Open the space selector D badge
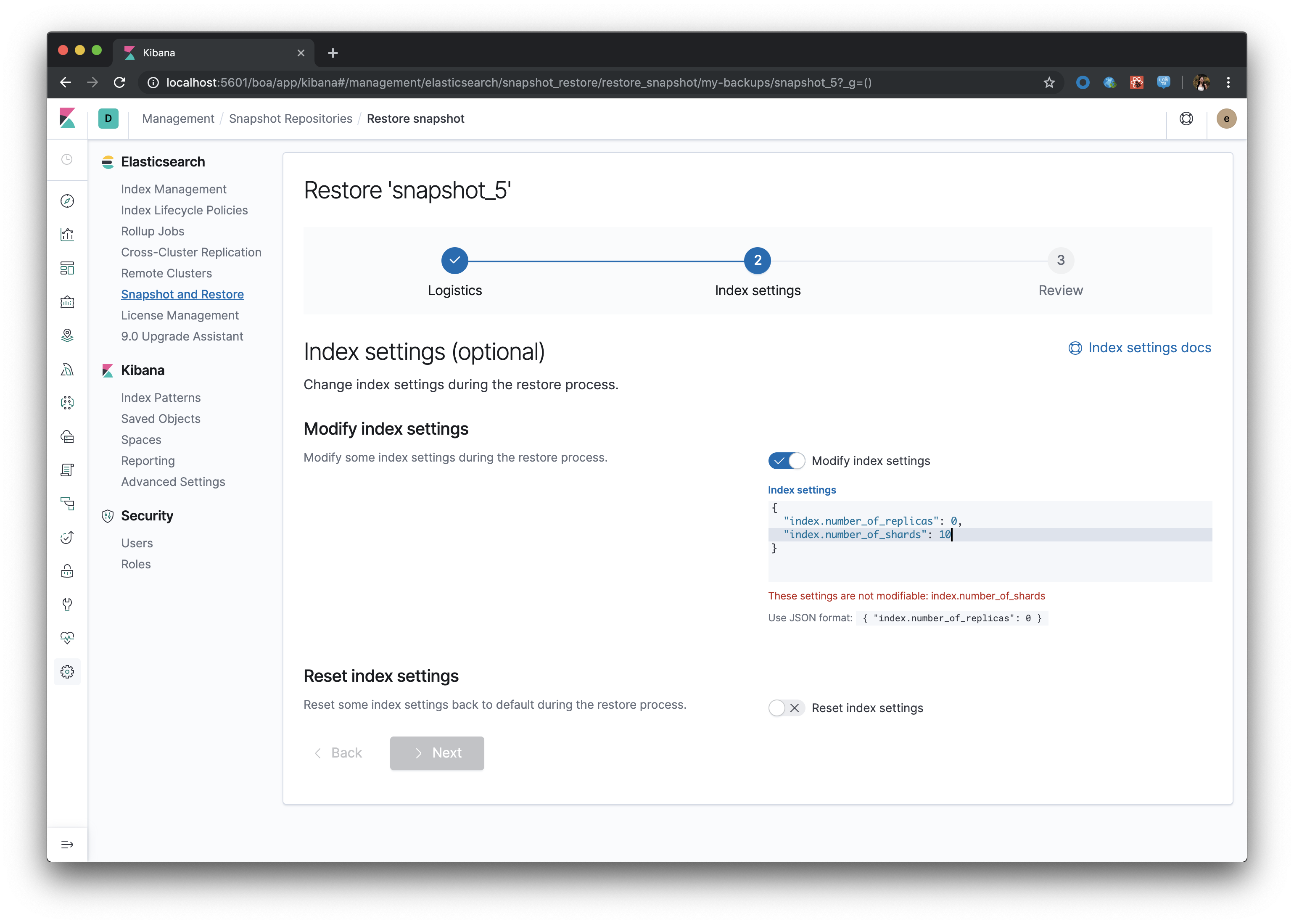The image size is (1294, 924). click(x=108, y=119)
